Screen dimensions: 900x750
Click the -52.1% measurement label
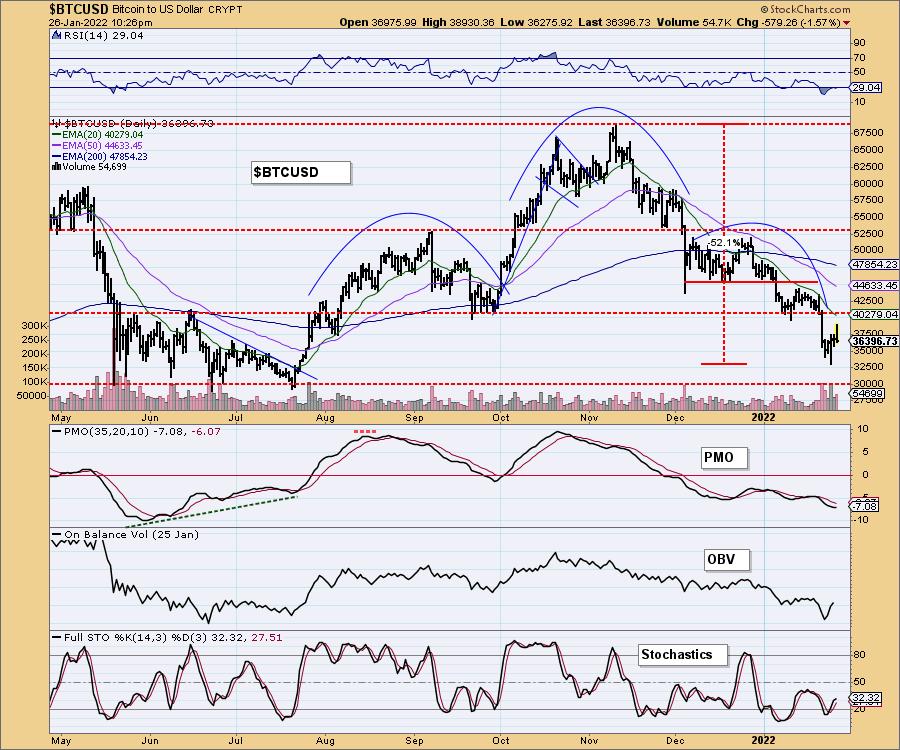pos(724,243)
